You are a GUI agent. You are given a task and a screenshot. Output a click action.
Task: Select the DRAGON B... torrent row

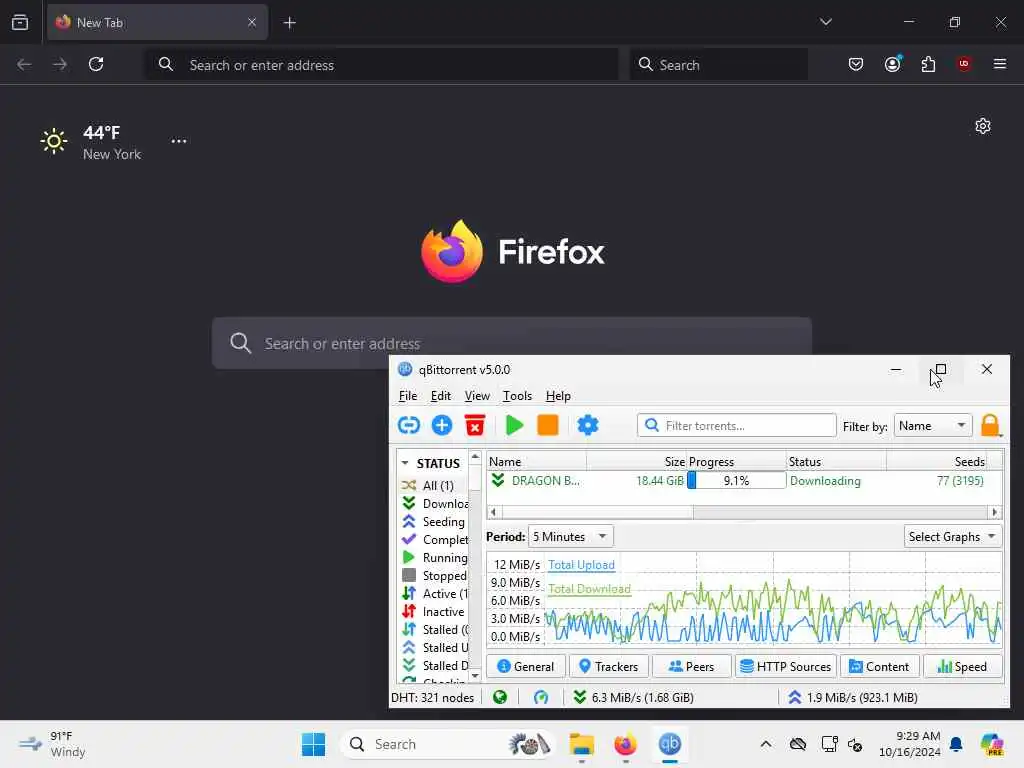pyautogui.click(x=744, y=481)
